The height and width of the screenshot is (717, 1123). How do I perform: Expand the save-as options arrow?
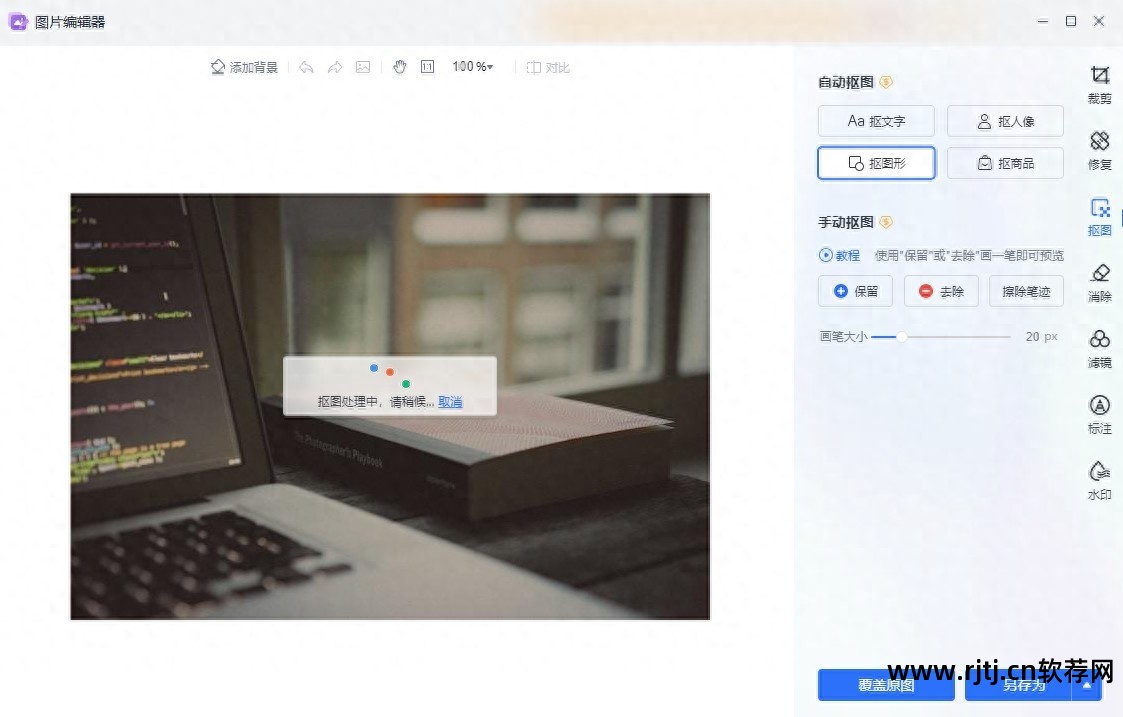pos(1087,685)
